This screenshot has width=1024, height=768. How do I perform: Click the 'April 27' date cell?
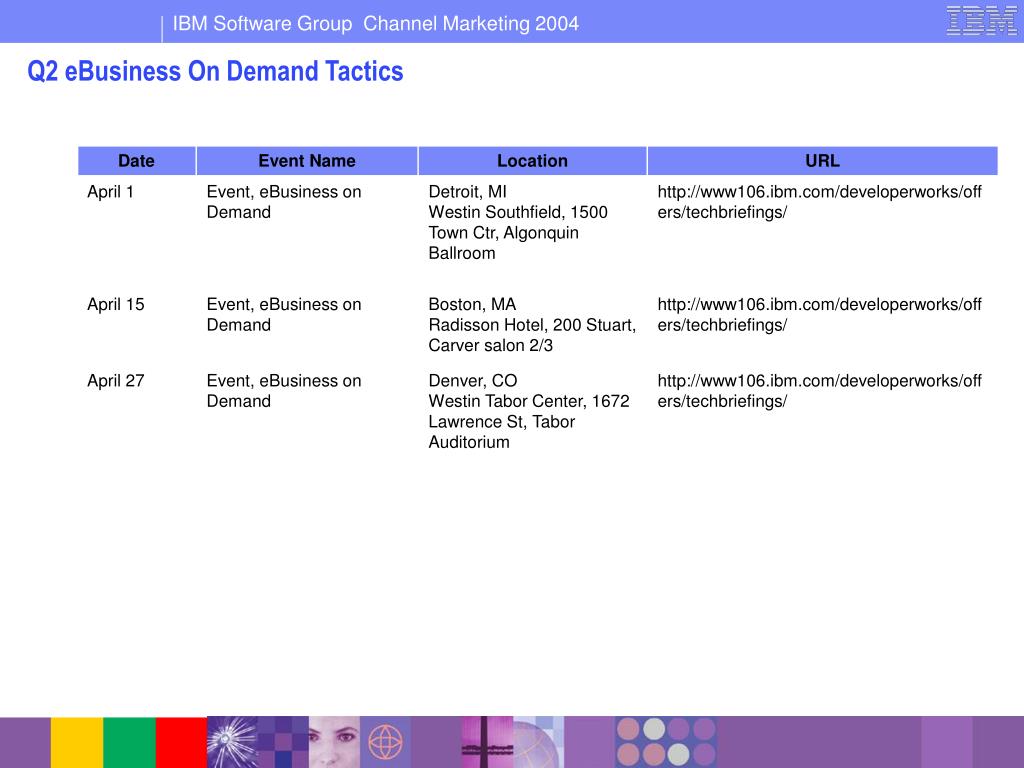(116, 381)
